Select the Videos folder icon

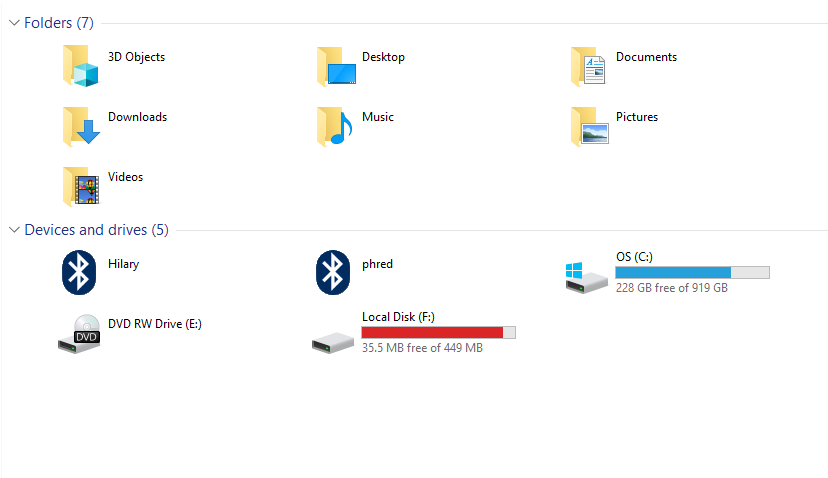(x=81, y=186)
